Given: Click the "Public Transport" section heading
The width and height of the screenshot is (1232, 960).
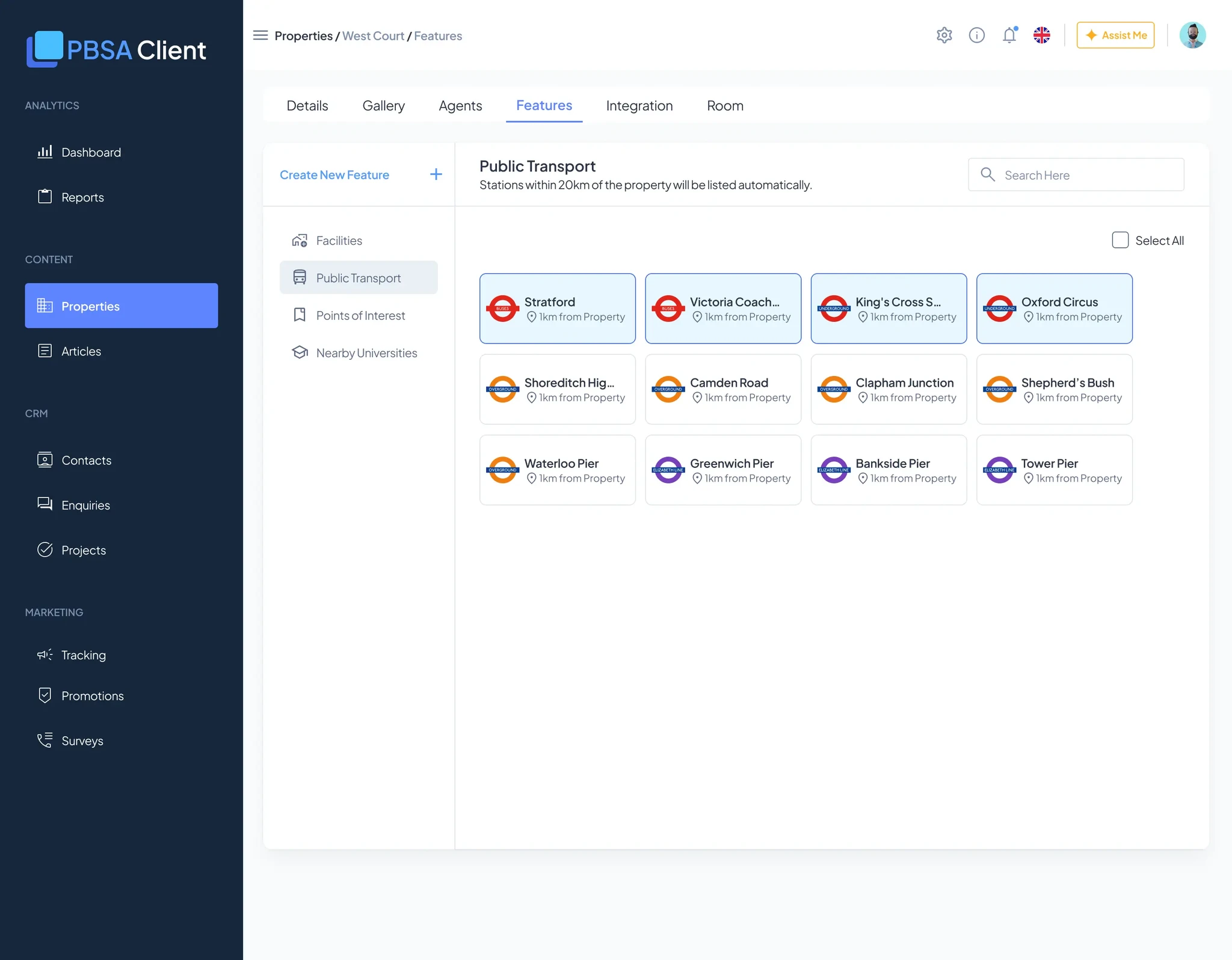Looking at the screenshot, I should tap(537, 166).
